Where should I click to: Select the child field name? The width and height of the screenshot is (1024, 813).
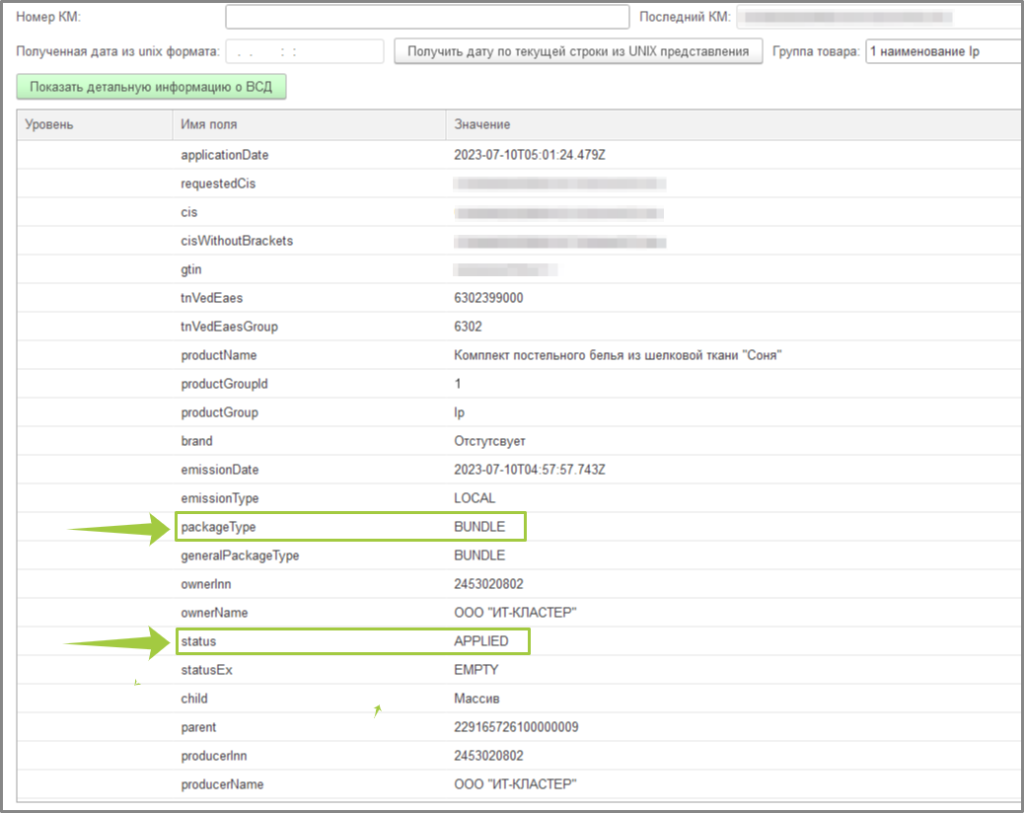pyautogui.click(x=194, y=699)
